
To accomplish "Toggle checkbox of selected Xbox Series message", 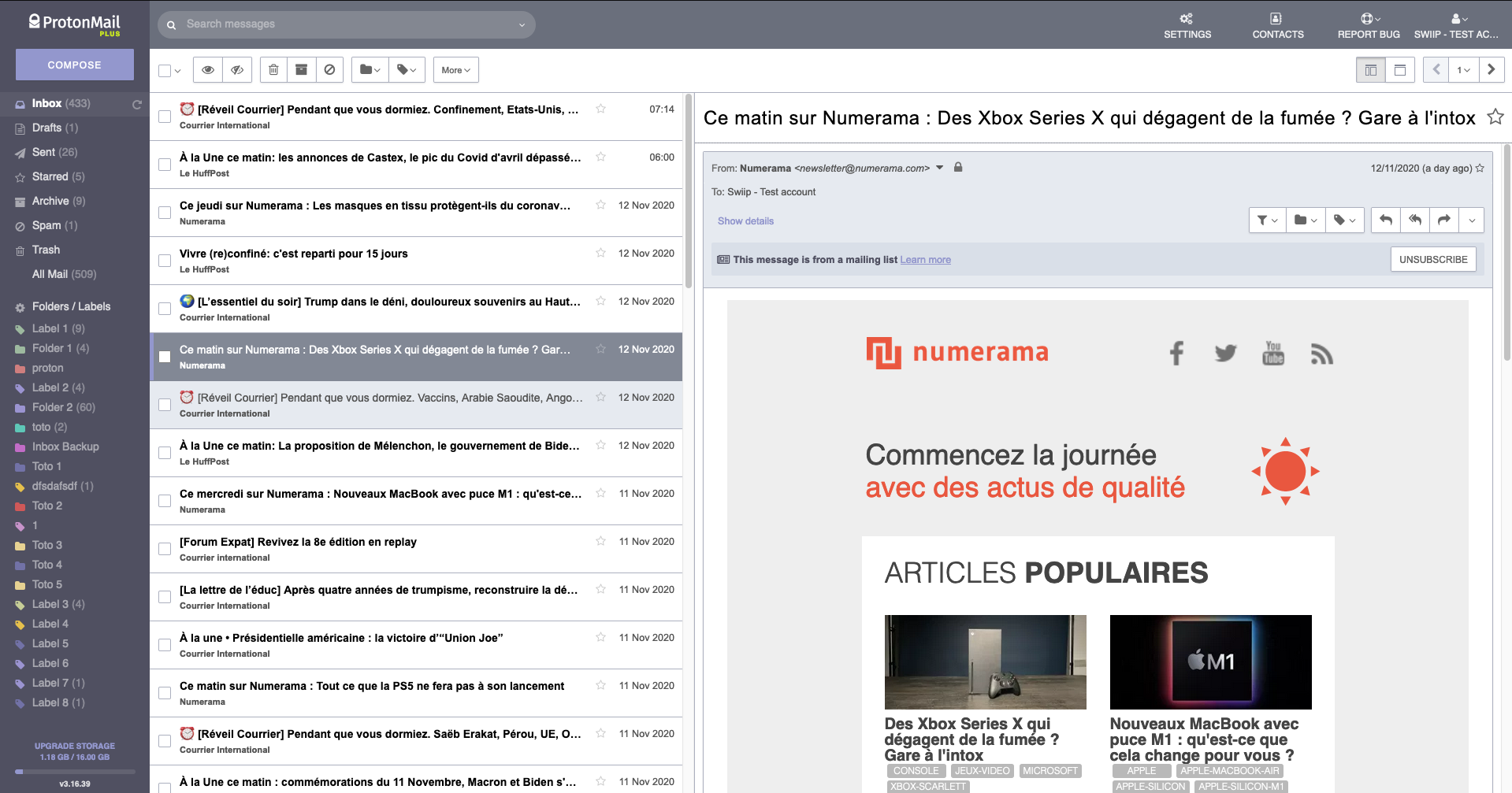I will tap(165, 357).
